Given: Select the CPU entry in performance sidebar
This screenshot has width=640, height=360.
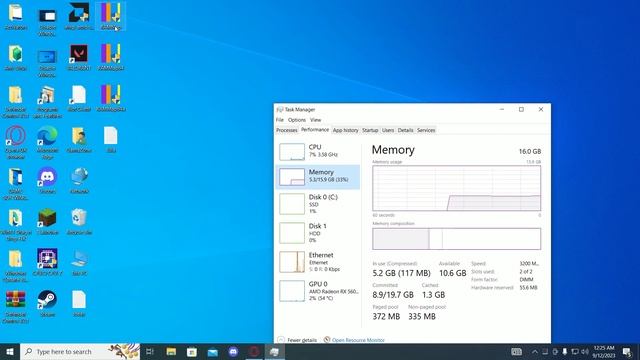Looking at the screenshot, I should (x=318, y=151).
